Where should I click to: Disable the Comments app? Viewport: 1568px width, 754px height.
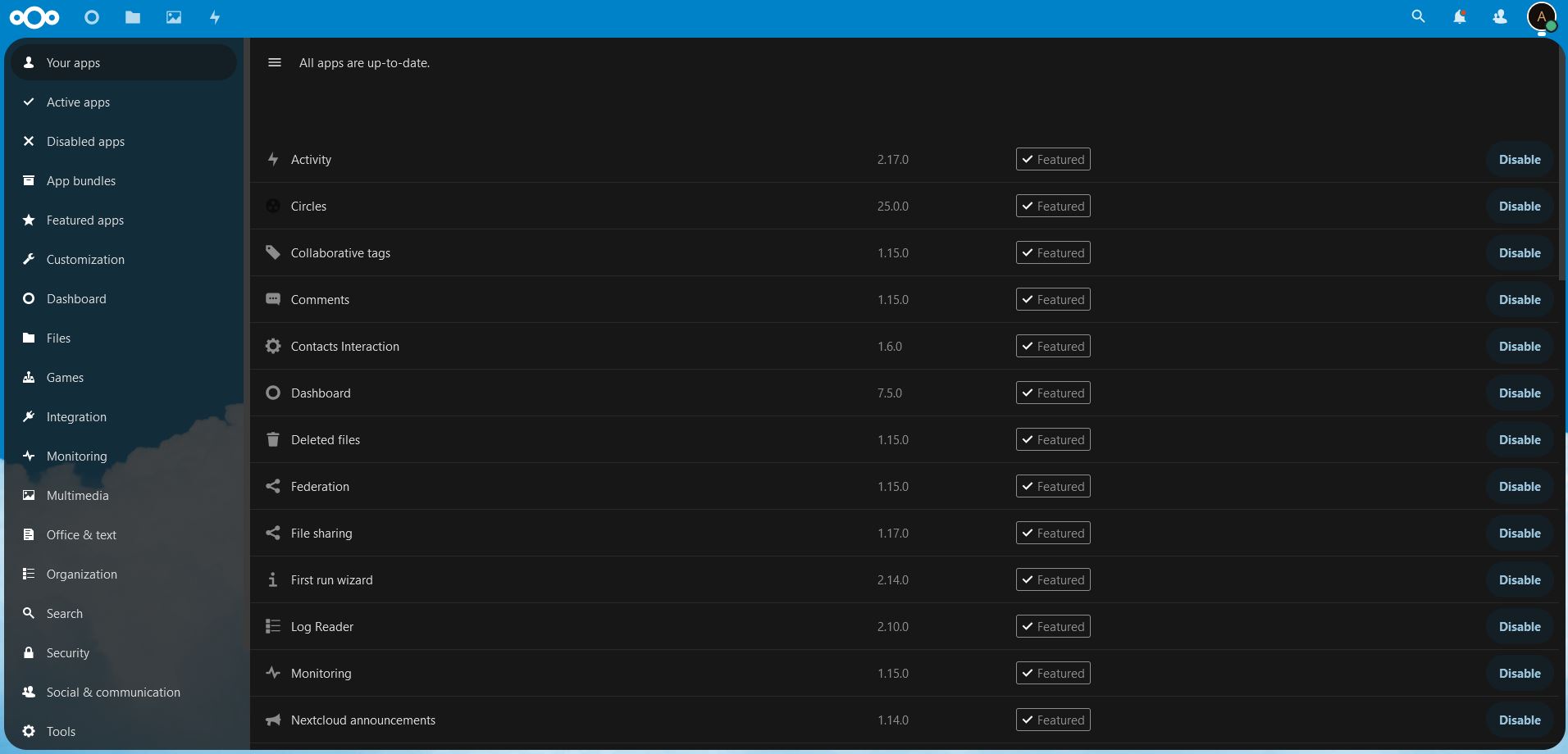pyautogui.click(x=1520, y=299)
